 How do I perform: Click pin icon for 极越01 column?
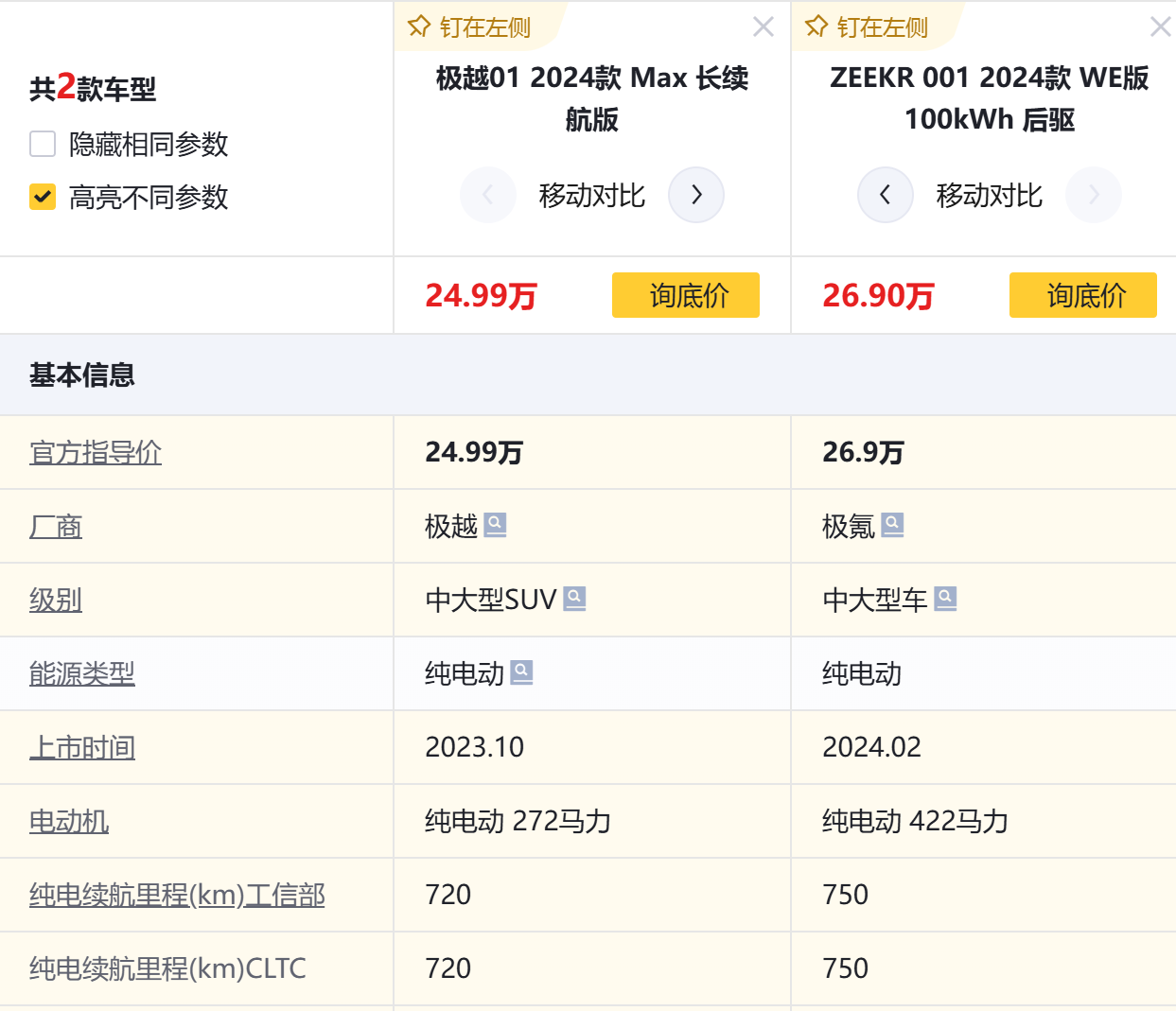(x=419, y=26)
